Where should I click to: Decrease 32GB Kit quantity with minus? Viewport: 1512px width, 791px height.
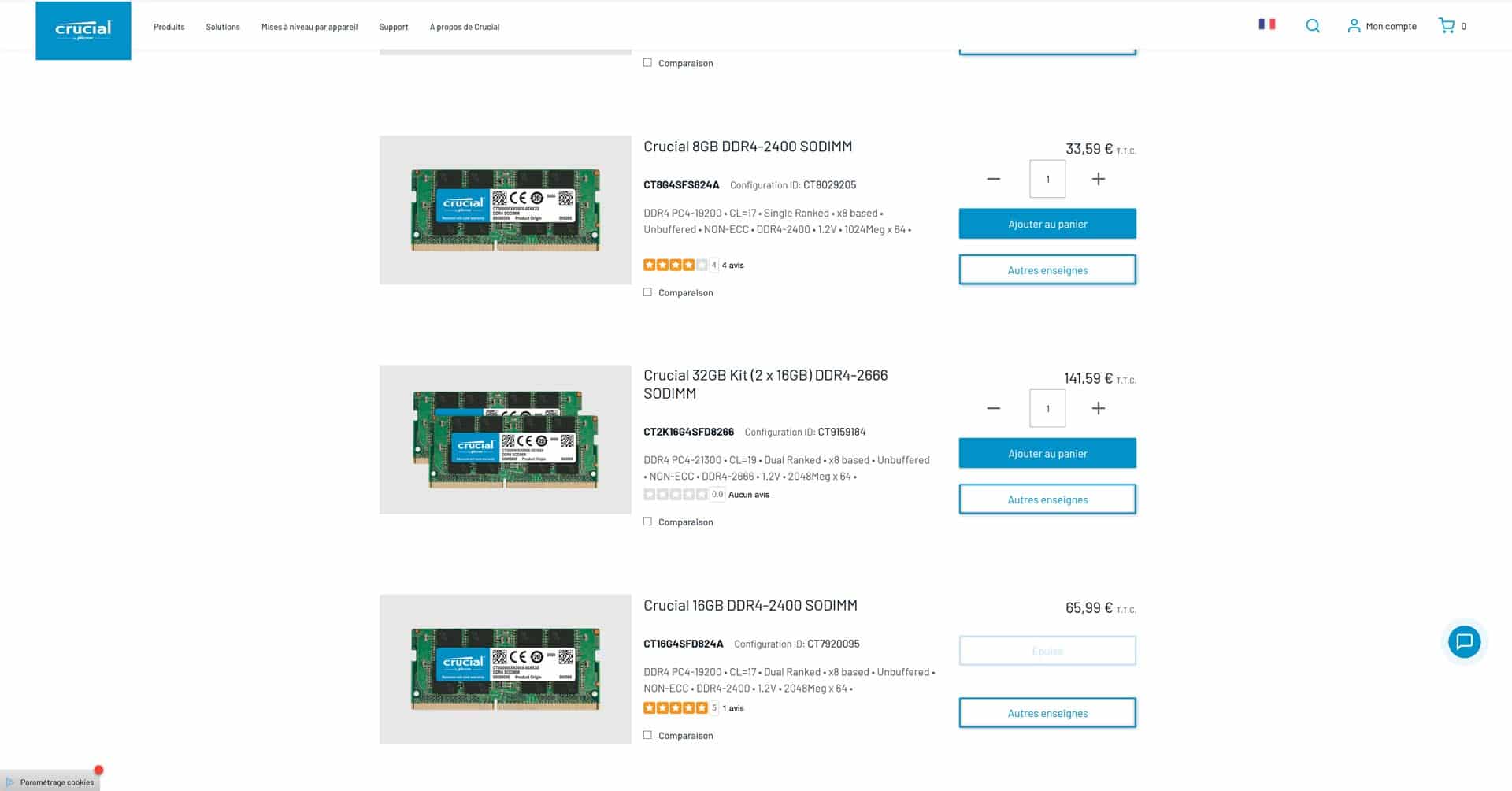tap(994, 408)
